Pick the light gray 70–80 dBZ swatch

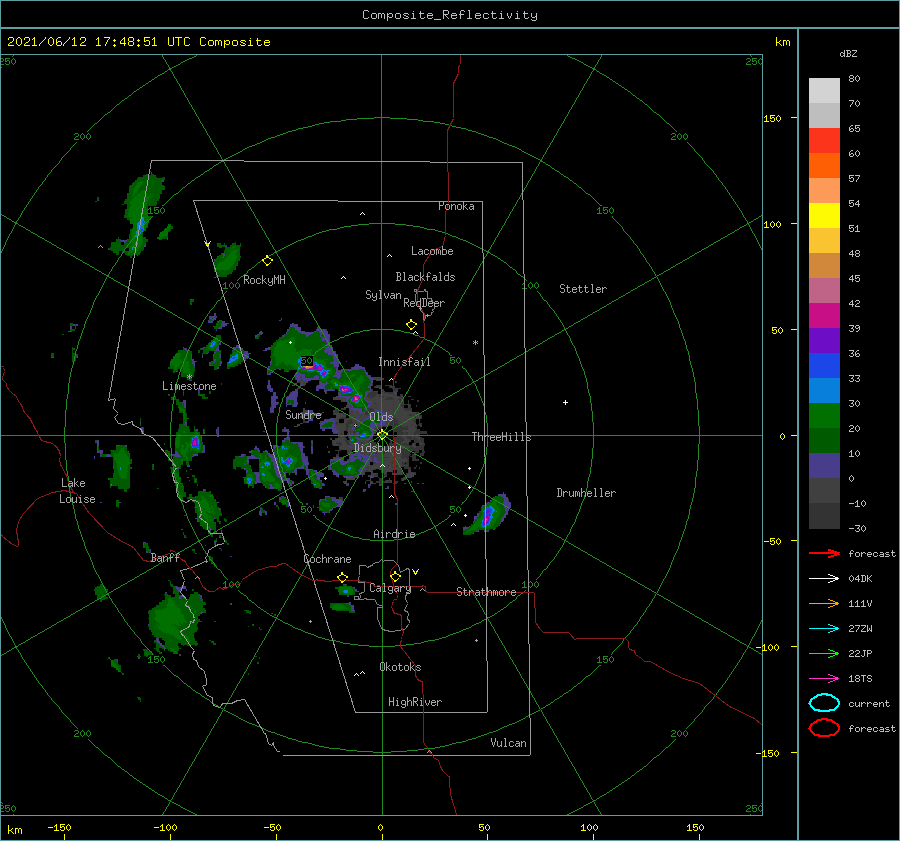[x=824, y=91]
